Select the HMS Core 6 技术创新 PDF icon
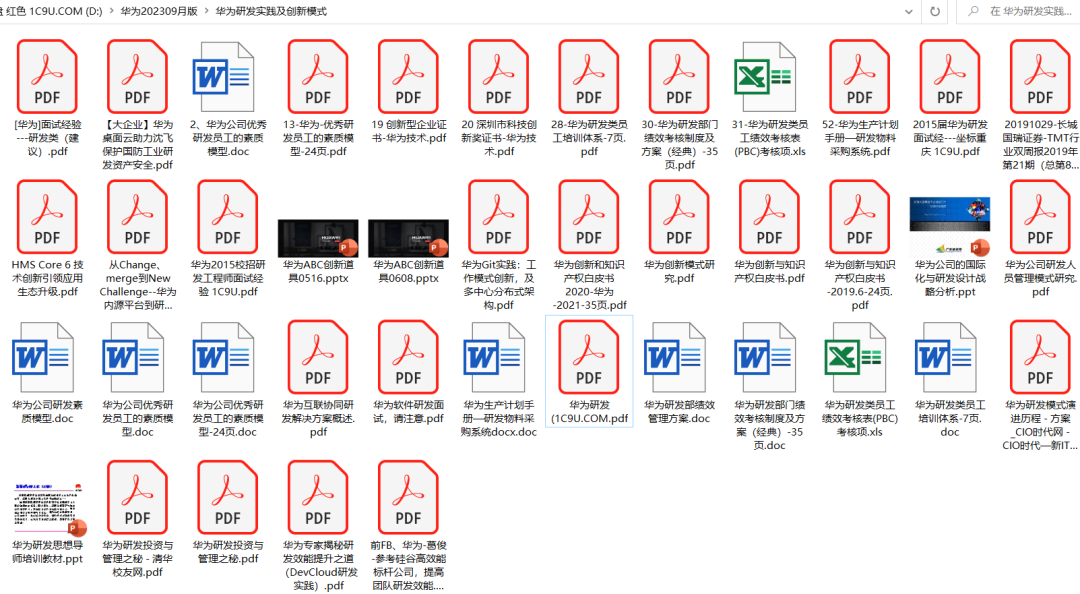This screenshot has width=1080, height=594. pos(47,217)
